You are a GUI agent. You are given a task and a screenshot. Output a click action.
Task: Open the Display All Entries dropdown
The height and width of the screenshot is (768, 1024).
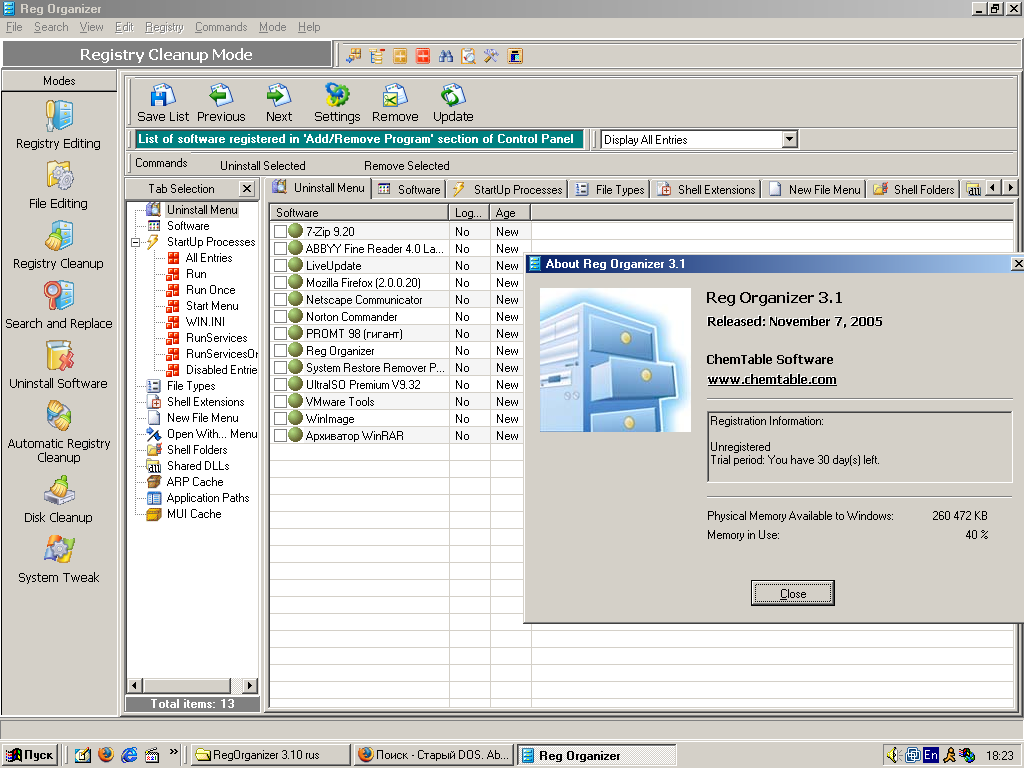pos(789,140)
